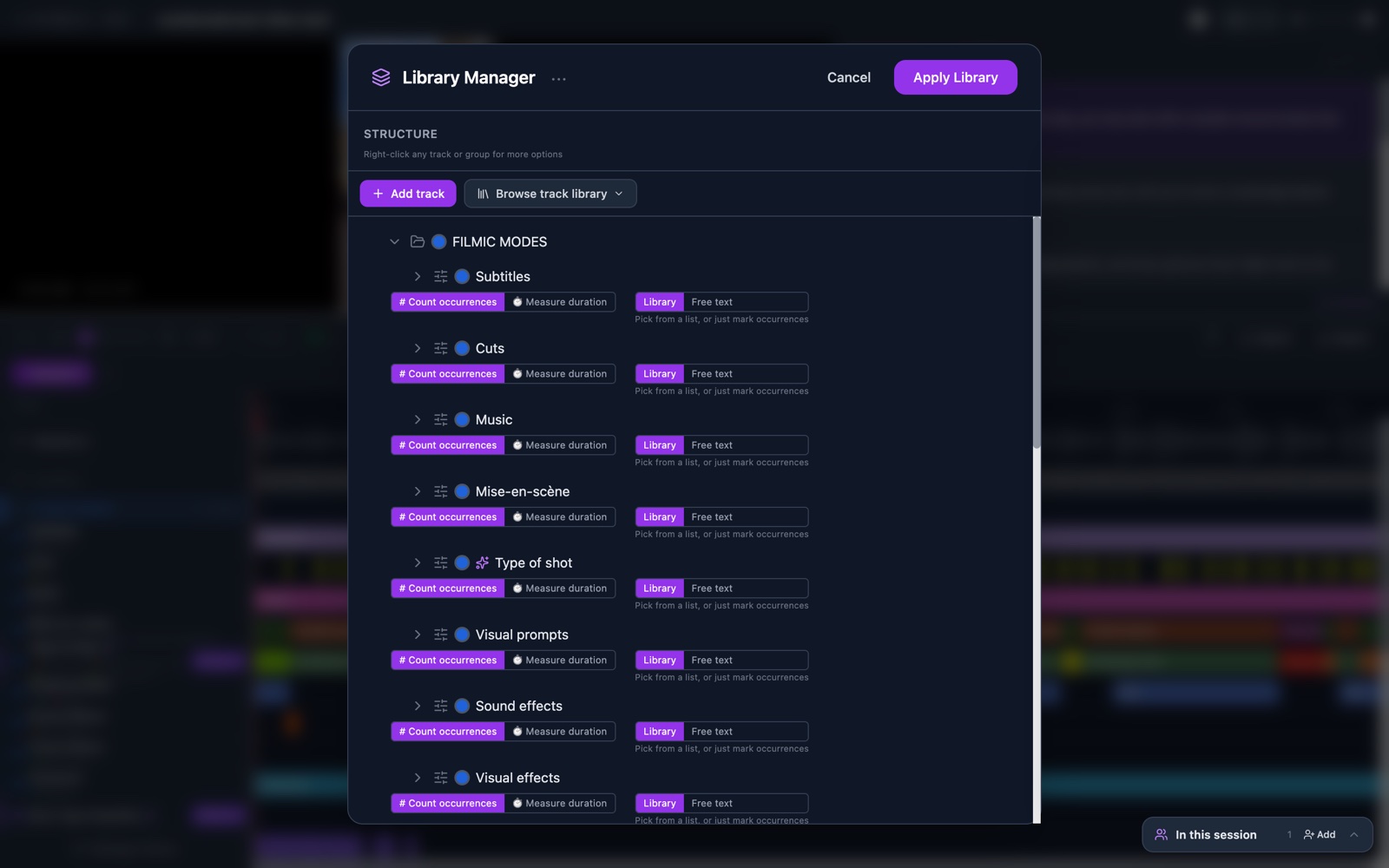Click Add in the session panel
Viewport: 1389px width, 868px height.
[1320, 834]
